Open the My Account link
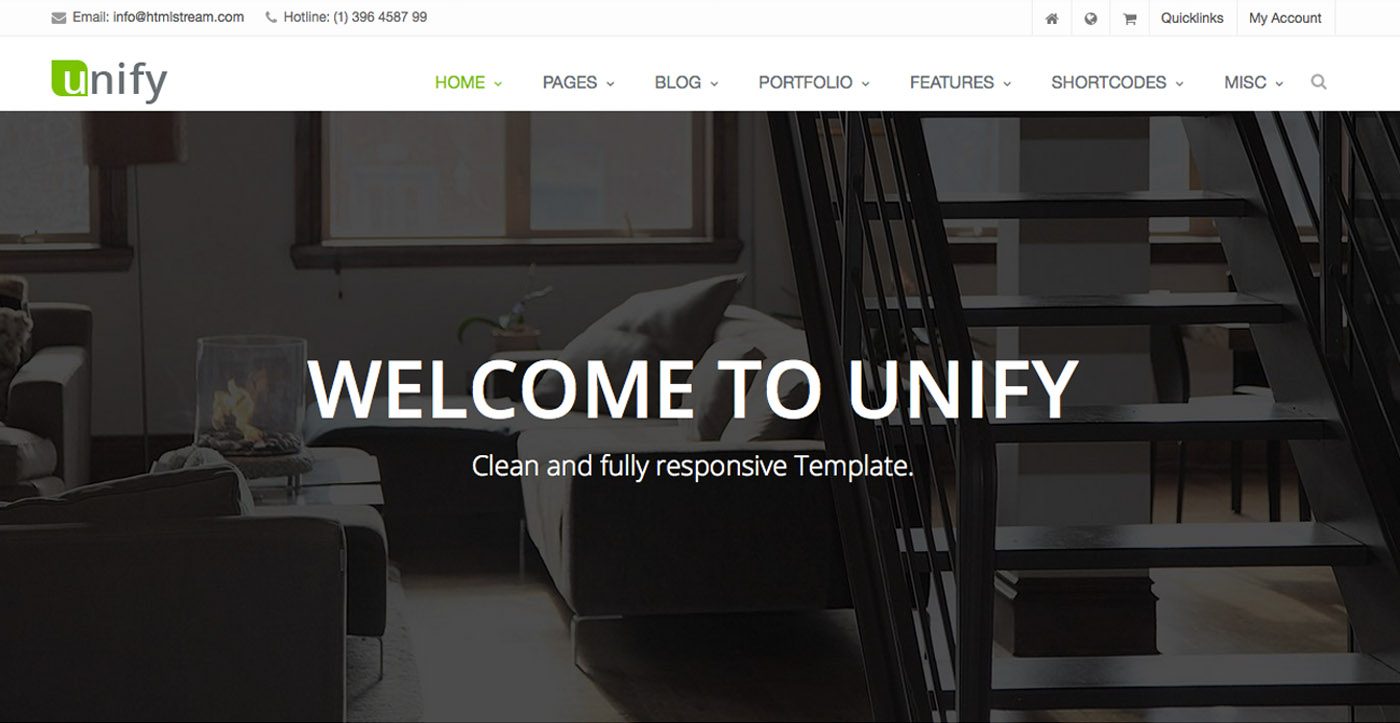 pos(1285,18)
